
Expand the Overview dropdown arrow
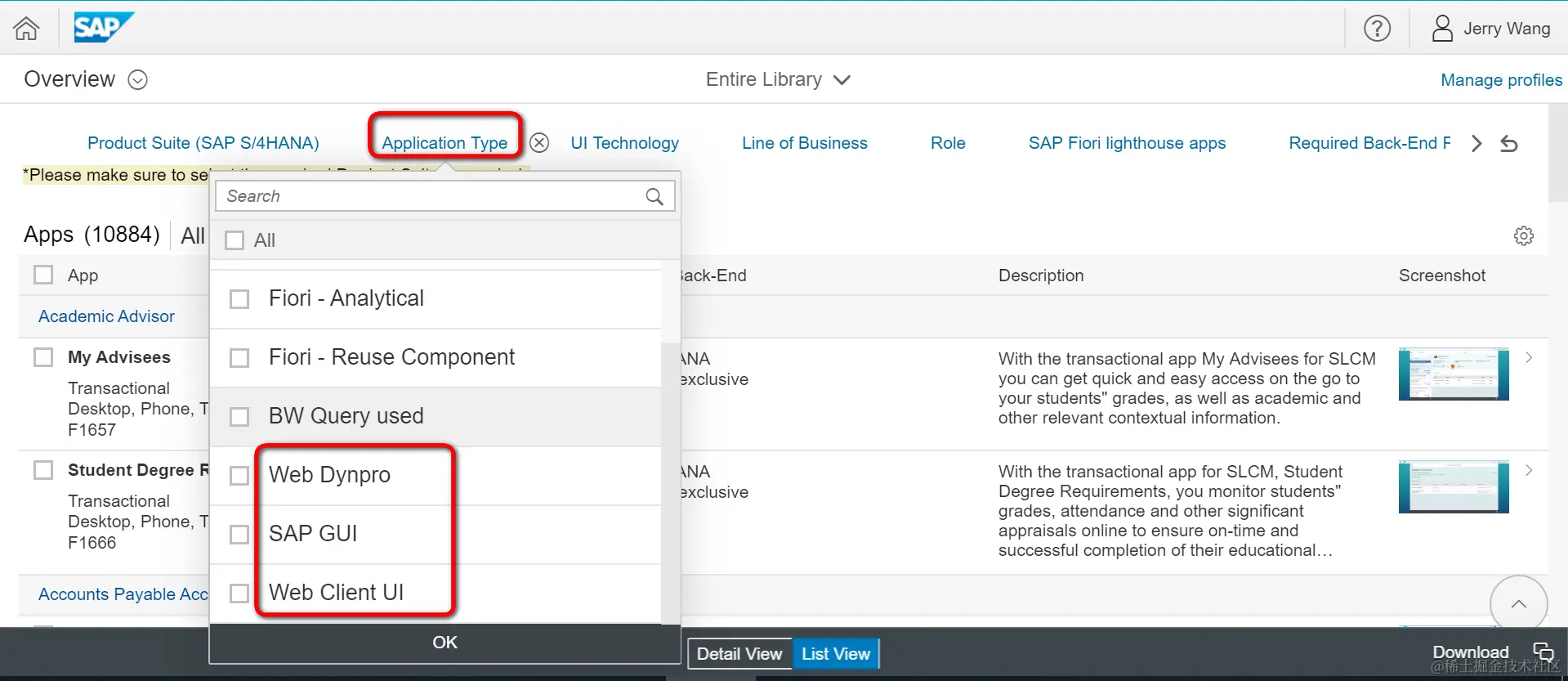click(138, 79)
